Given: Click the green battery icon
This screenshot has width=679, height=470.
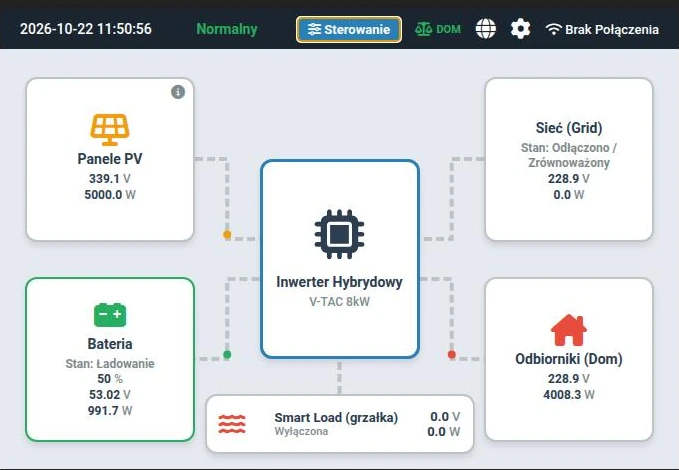Looking at the screenshot, I should coord(110,315).
